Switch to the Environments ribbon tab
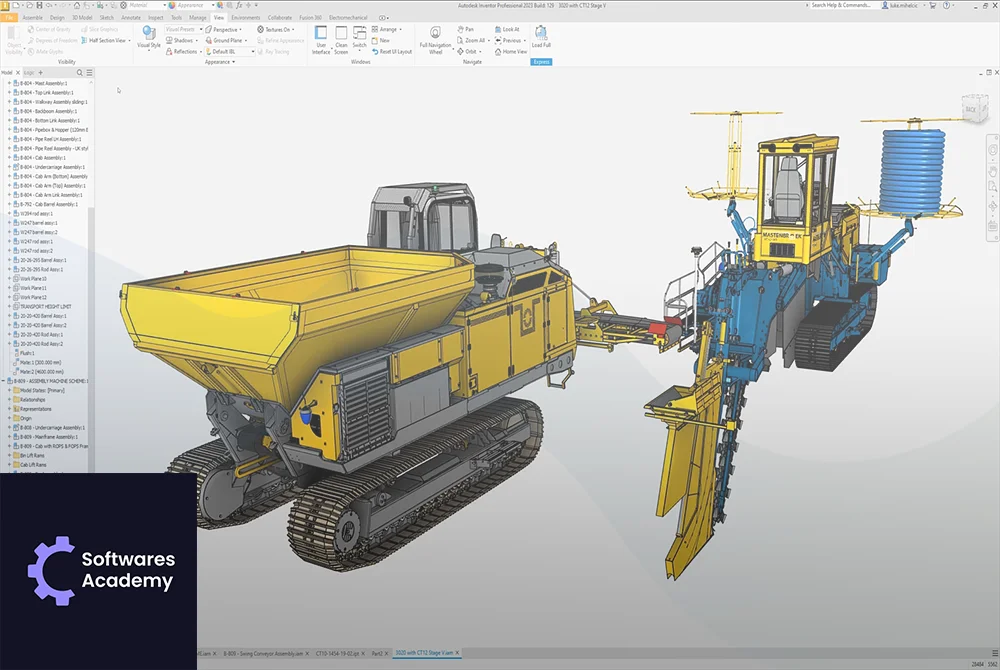Screen dimensions: 1000x670 [x=246, y=18]
